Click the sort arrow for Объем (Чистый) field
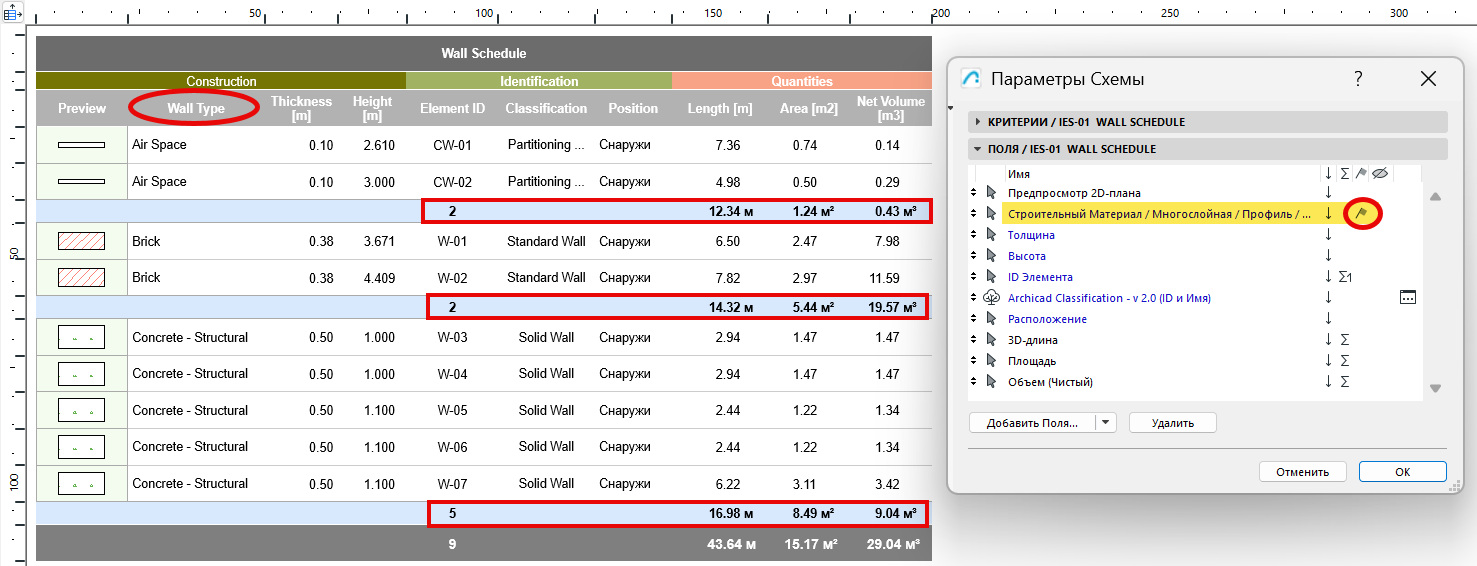 (x=1329, y=382)
